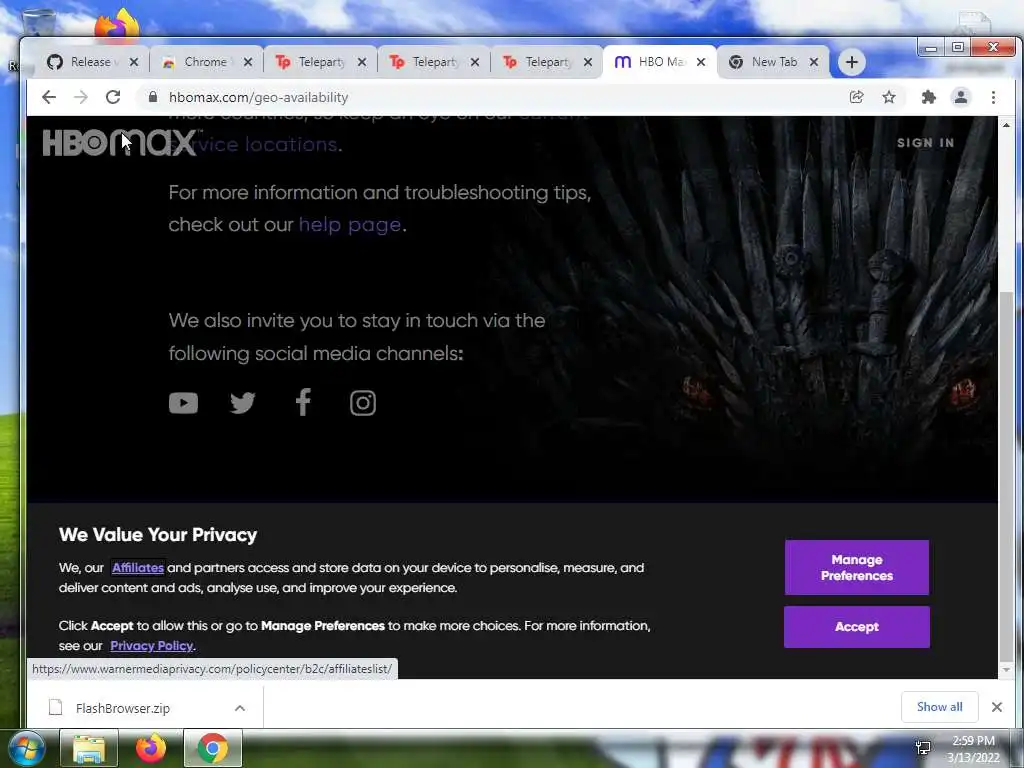This screenshot has width=1024, height=768.
Task: Show all downloads
Action: tap(939, 707)
